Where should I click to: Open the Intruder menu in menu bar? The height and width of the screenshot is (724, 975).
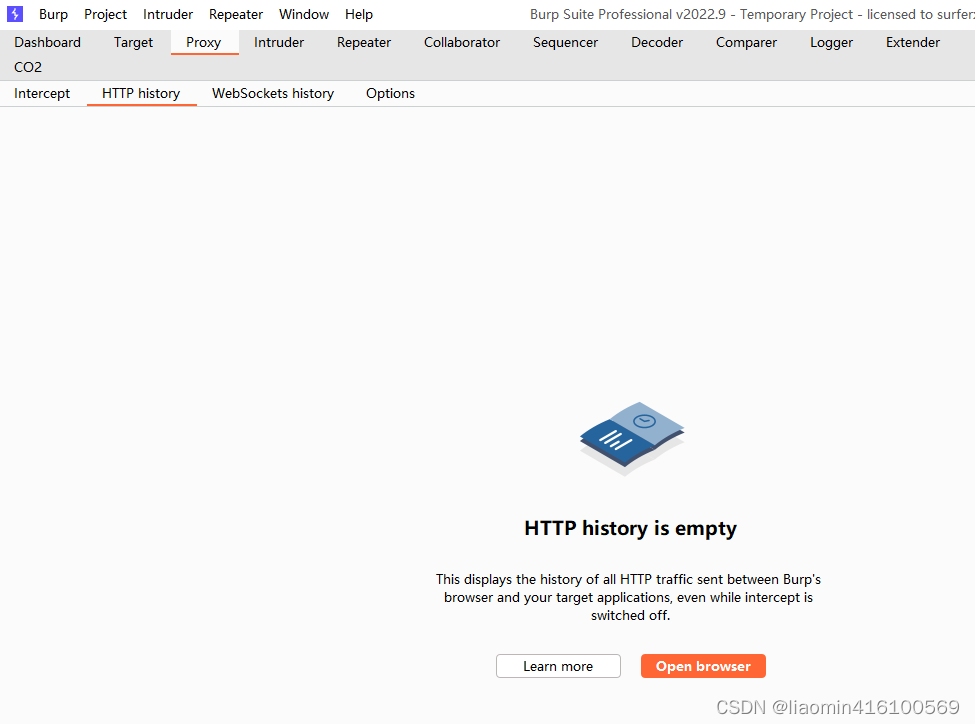pos(168,14)
